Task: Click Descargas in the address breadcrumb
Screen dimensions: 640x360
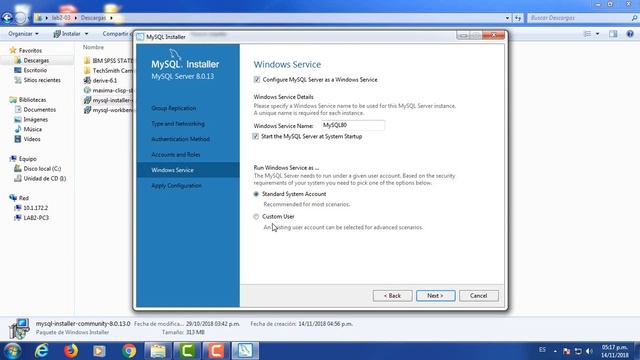Action: coord(93,18)
